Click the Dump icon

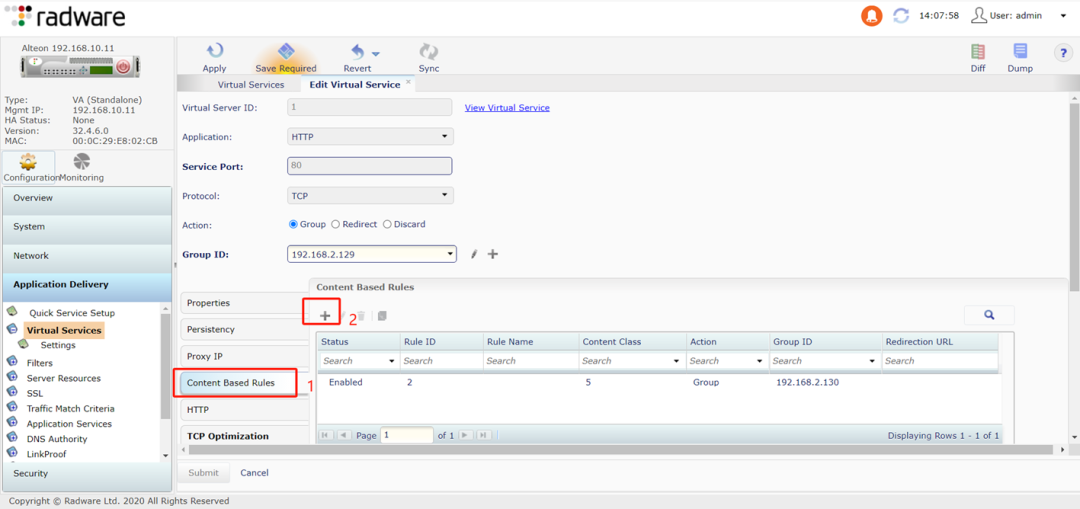coord(1020,52)
